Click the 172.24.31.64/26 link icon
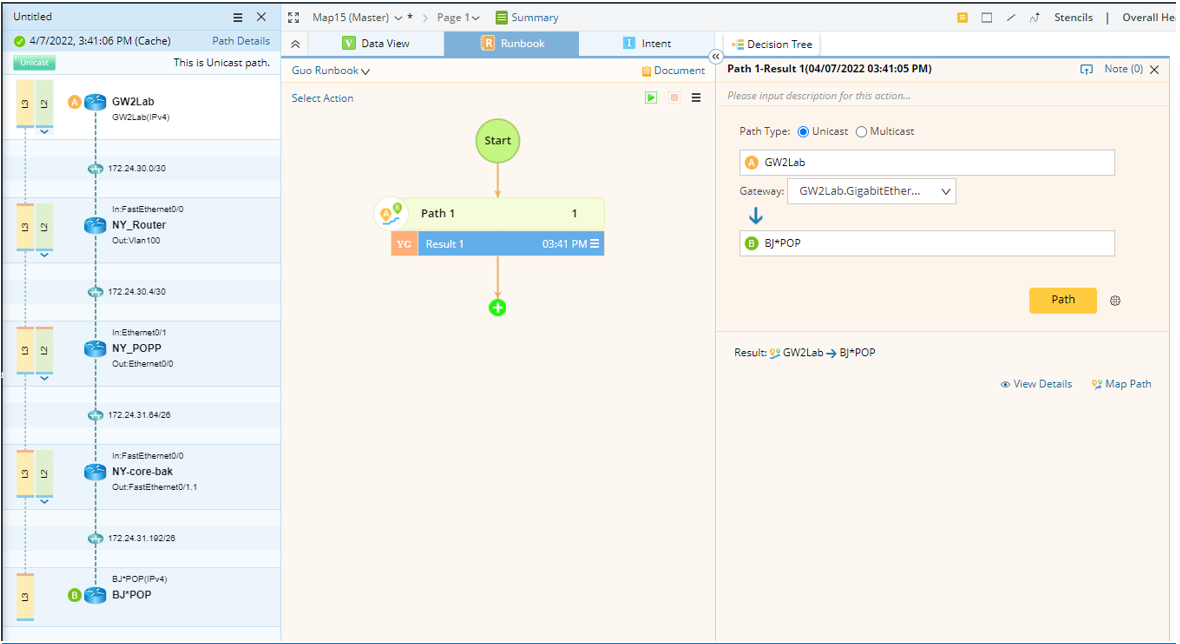 [x=96, y=415]
